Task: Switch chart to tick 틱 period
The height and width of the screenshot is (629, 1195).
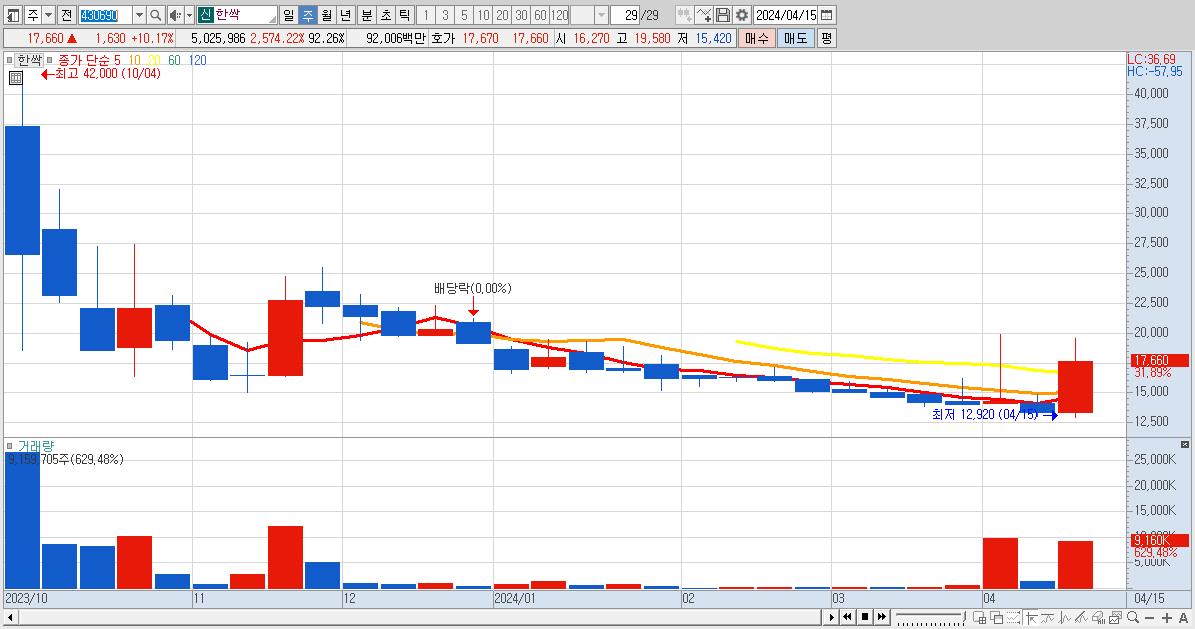Action: pos(405,15)
